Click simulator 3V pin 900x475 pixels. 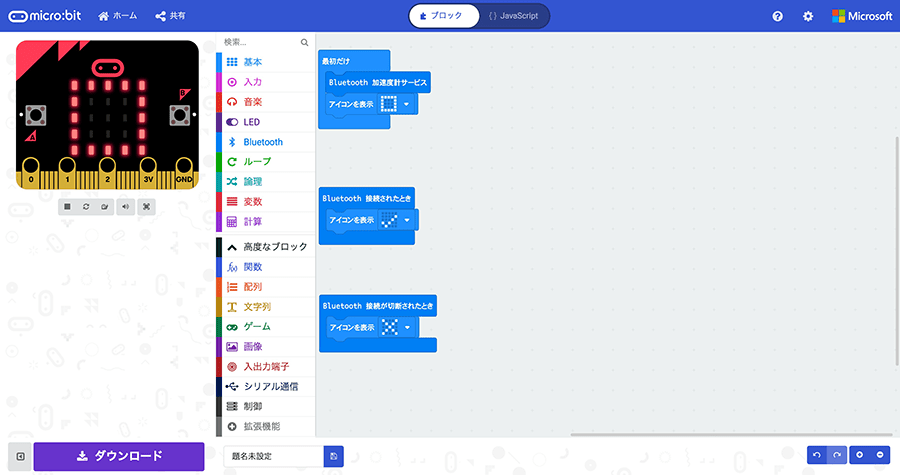pyautogui.click(x=148, y=173)
